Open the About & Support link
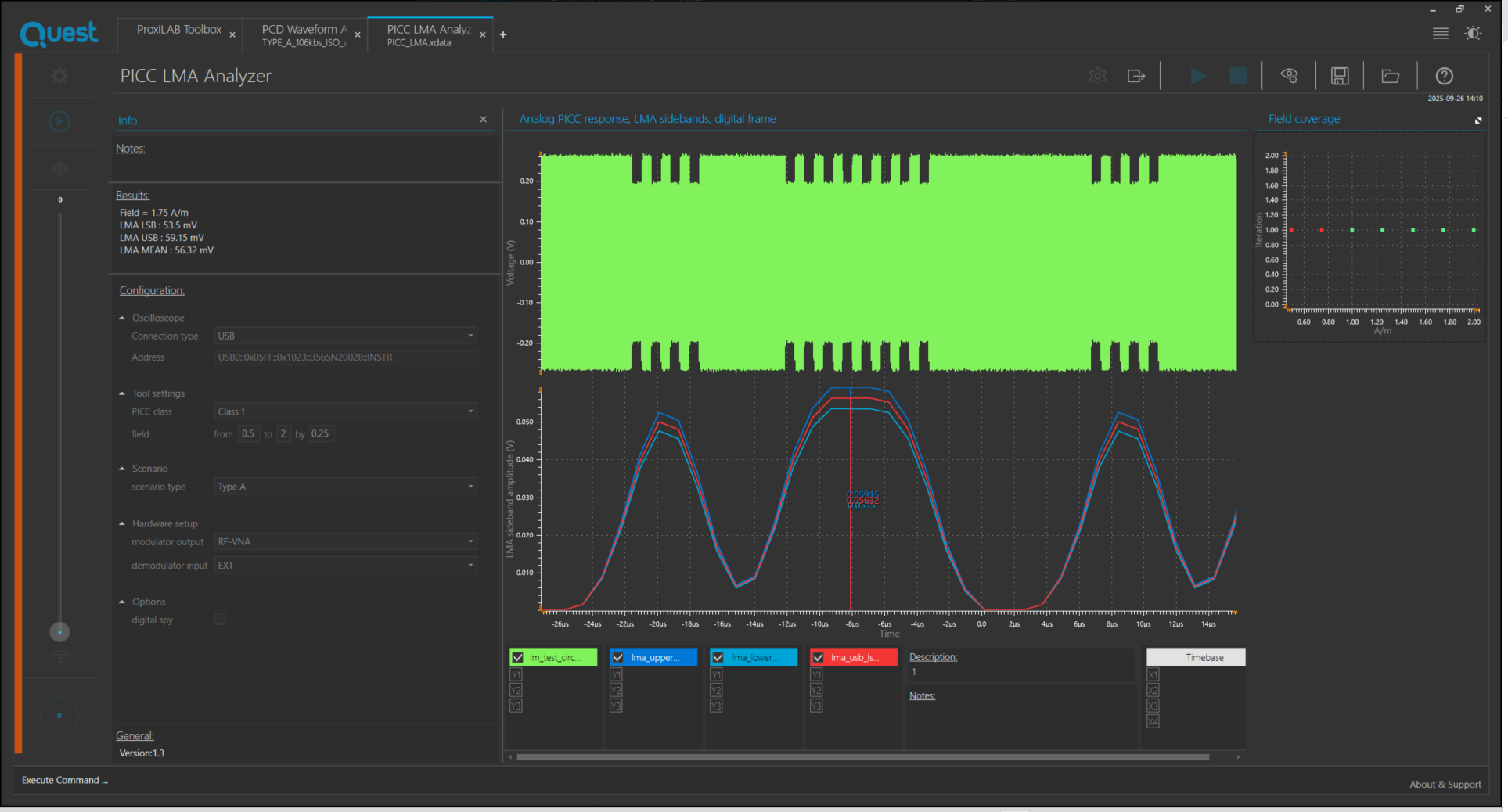Viewport: 1508px width, 812px height. (x=1445, y=785)
